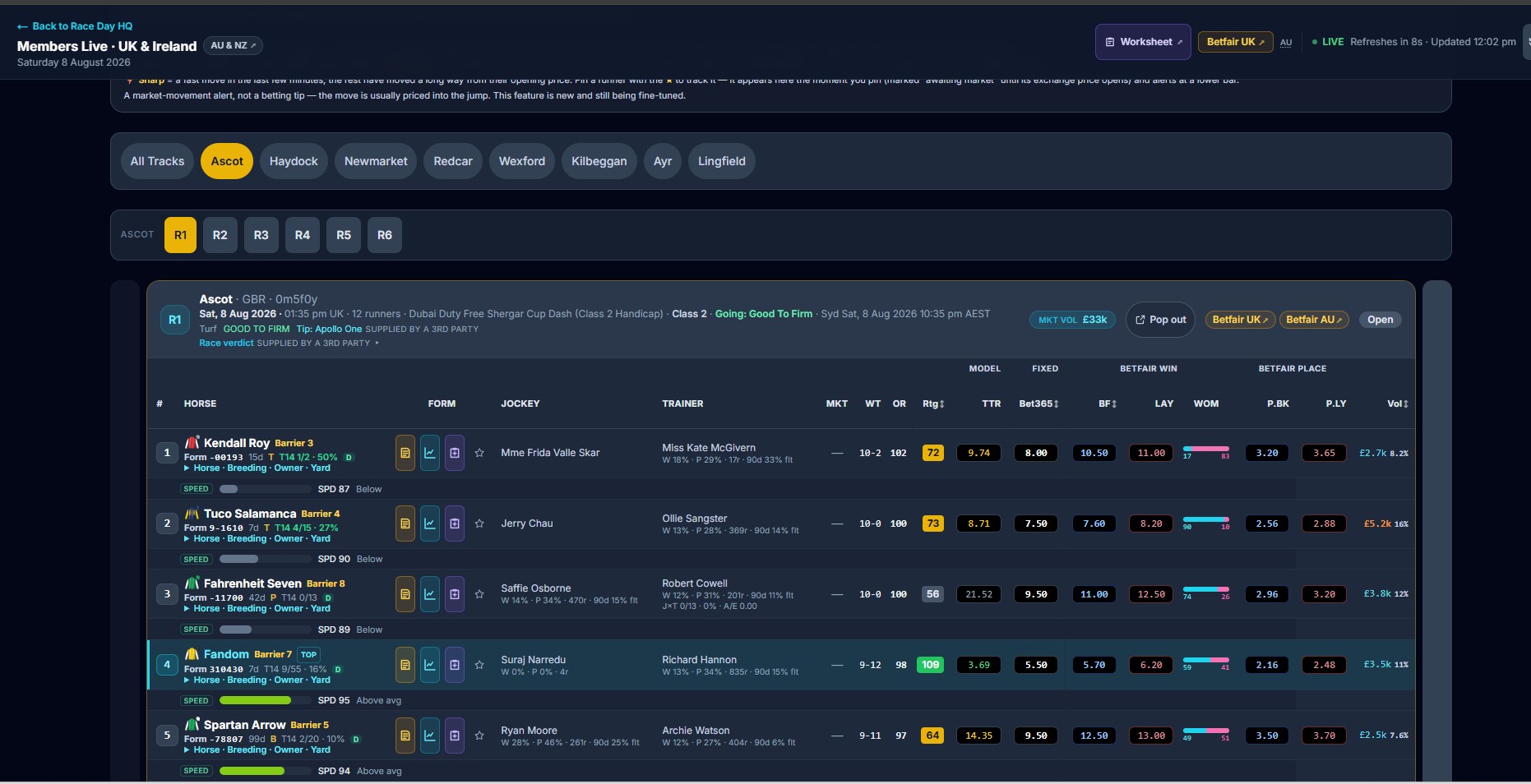Switch to the AU exchange link
Viewport: 1531px width, 784px height.
coord(1286,42)
